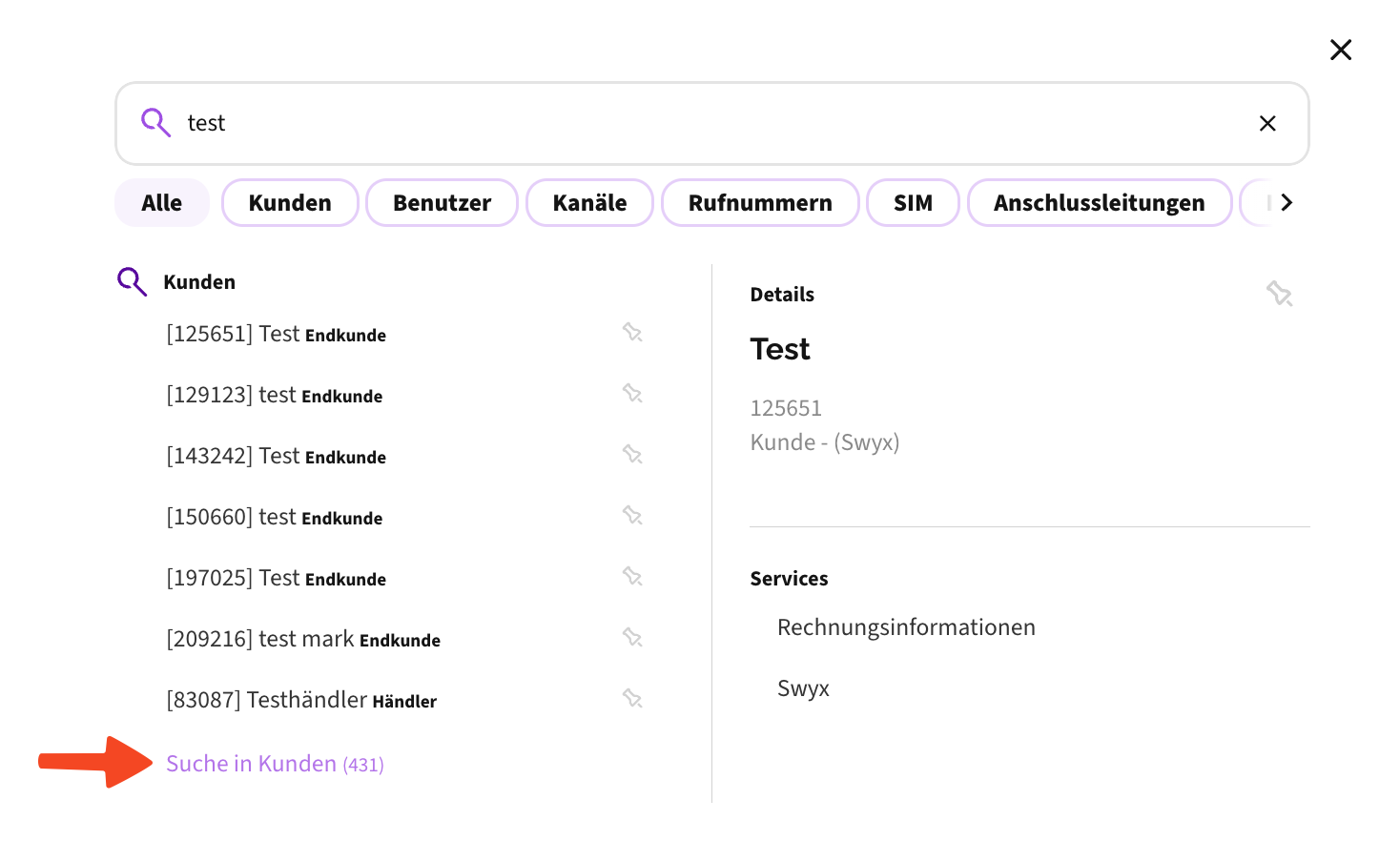Click the search magnifier inside the search field
1400x841 pixels.
pyautogui.click(x=154, y=122)
